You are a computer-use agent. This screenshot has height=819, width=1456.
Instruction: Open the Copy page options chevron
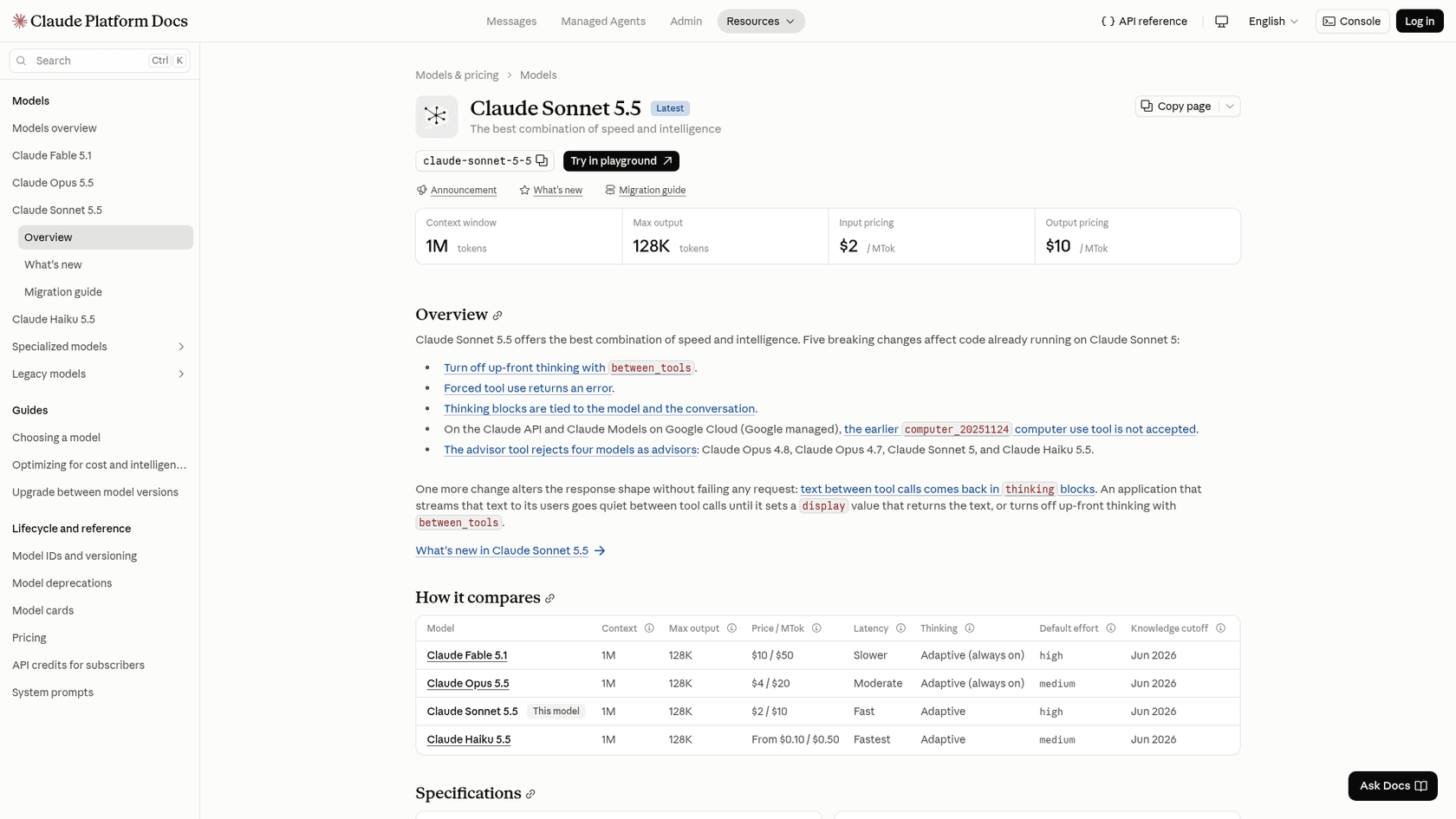[x=1230, y=106]
